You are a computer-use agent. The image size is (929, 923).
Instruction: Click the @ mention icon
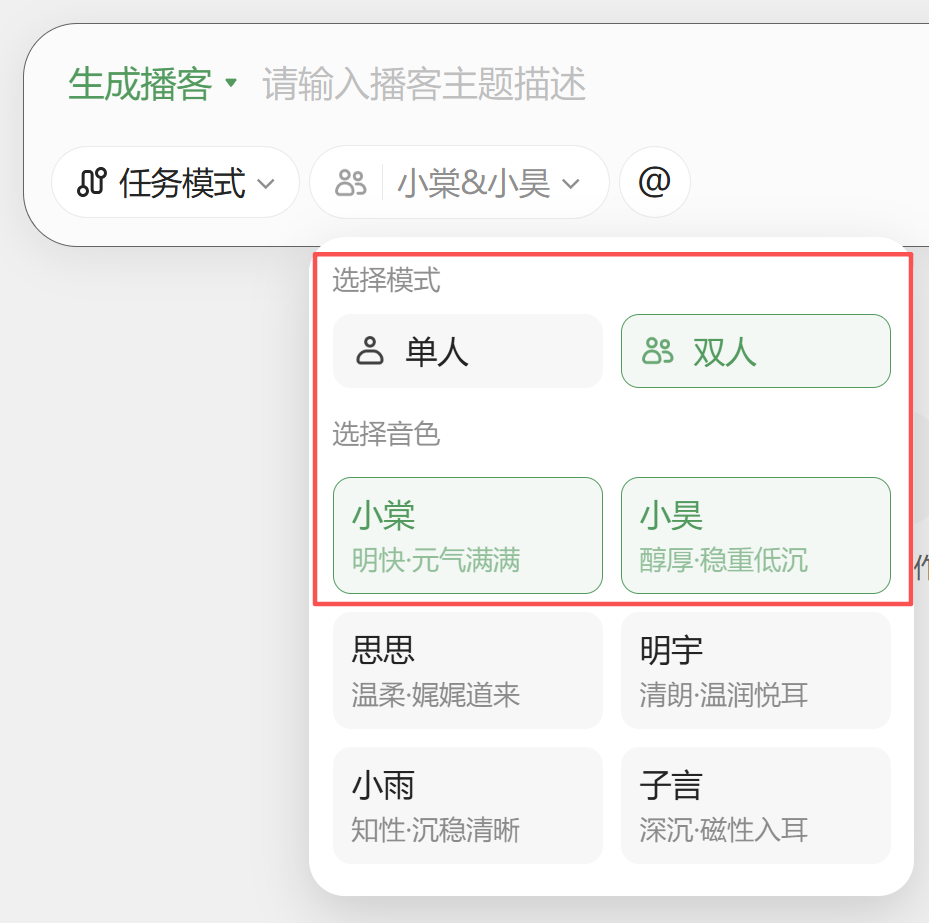tap(654, 182)
